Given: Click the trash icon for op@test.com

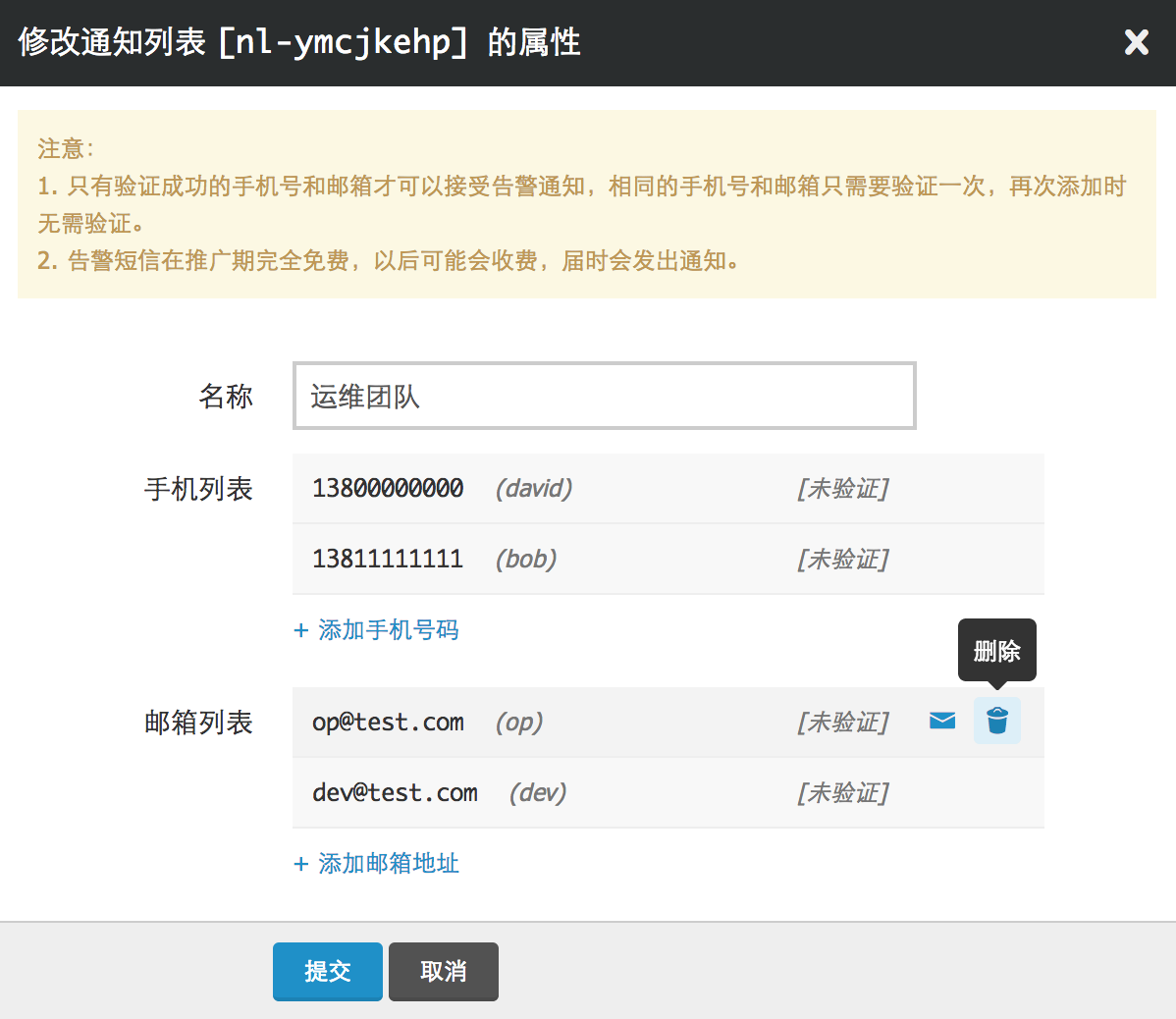Looking at the screenshot, I should click(996, 721).
